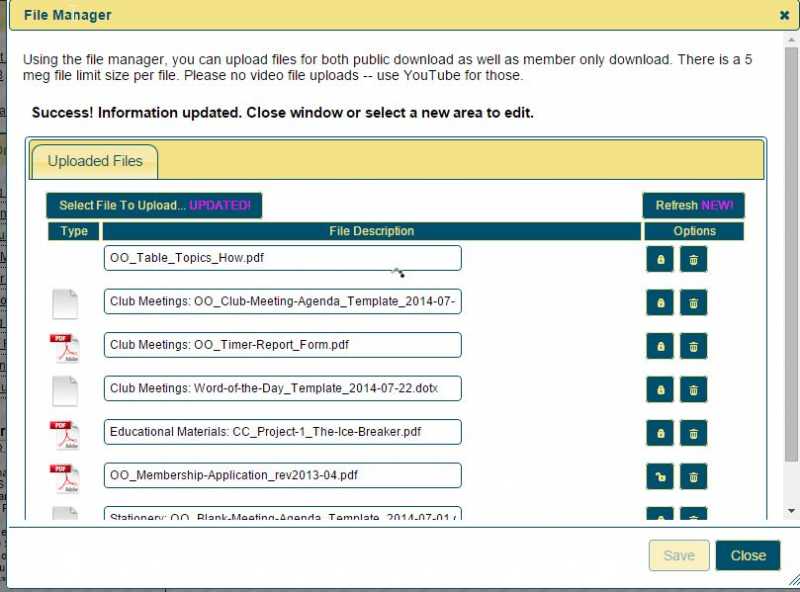Toggle lock for Club-Meeting-Agenda Template file
The image size is (800, 592).
pos(660,303)
